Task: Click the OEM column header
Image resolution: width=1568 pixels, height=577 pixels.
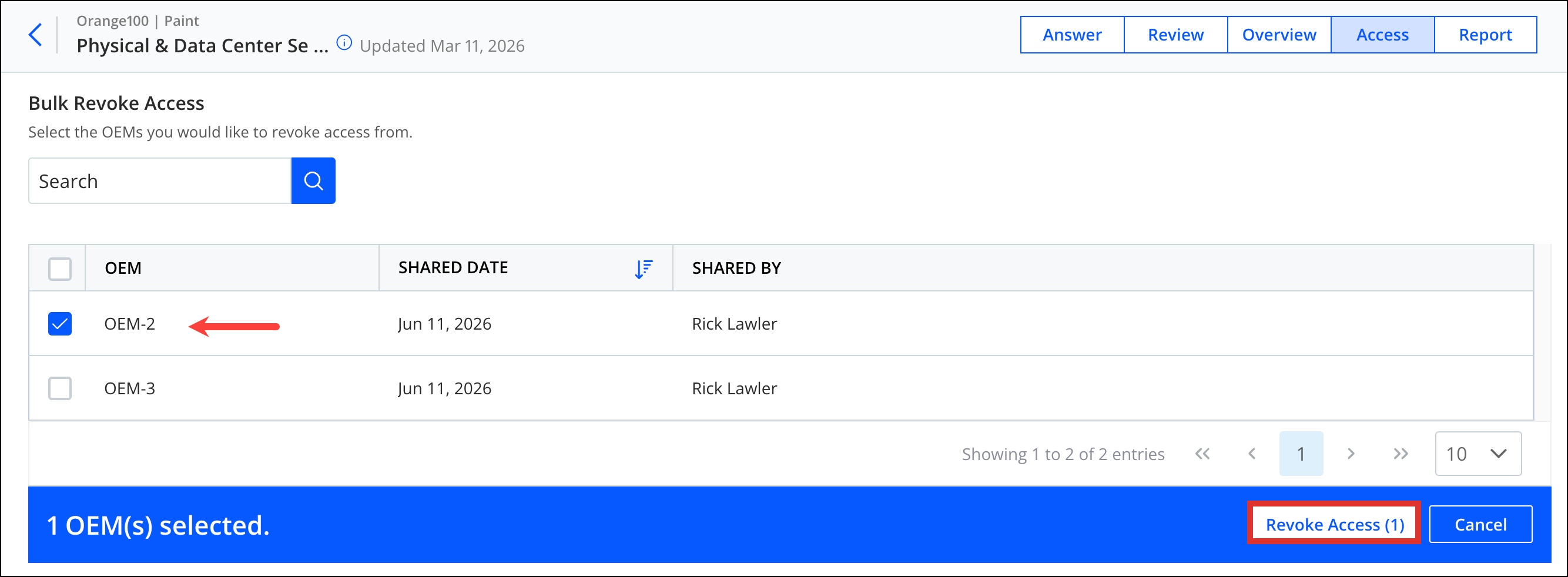Action: click(x=123, y=268)
